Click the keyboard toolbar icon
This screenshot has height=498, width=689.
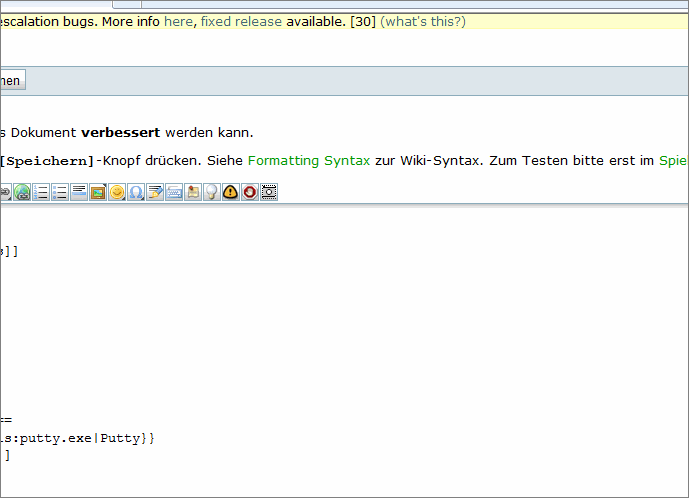pyautogui.click(x=174, y=192)
